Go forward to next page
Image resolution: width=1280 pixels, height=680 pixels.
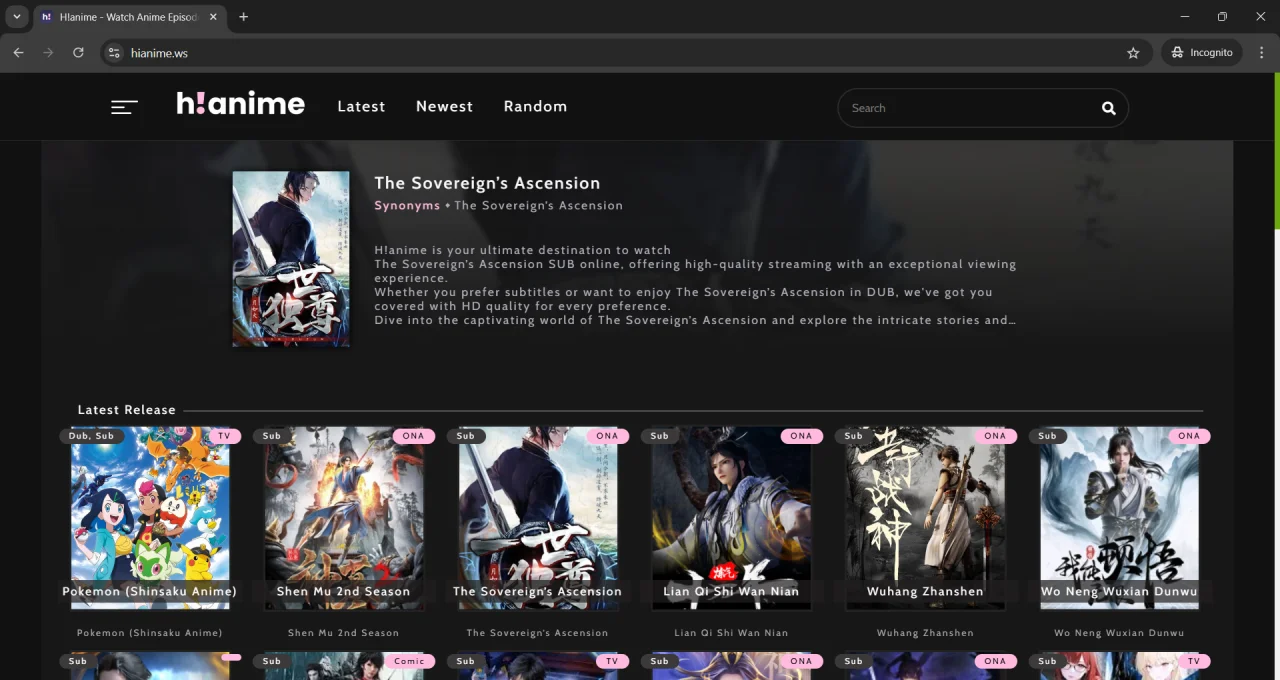[x=48, y=52]
